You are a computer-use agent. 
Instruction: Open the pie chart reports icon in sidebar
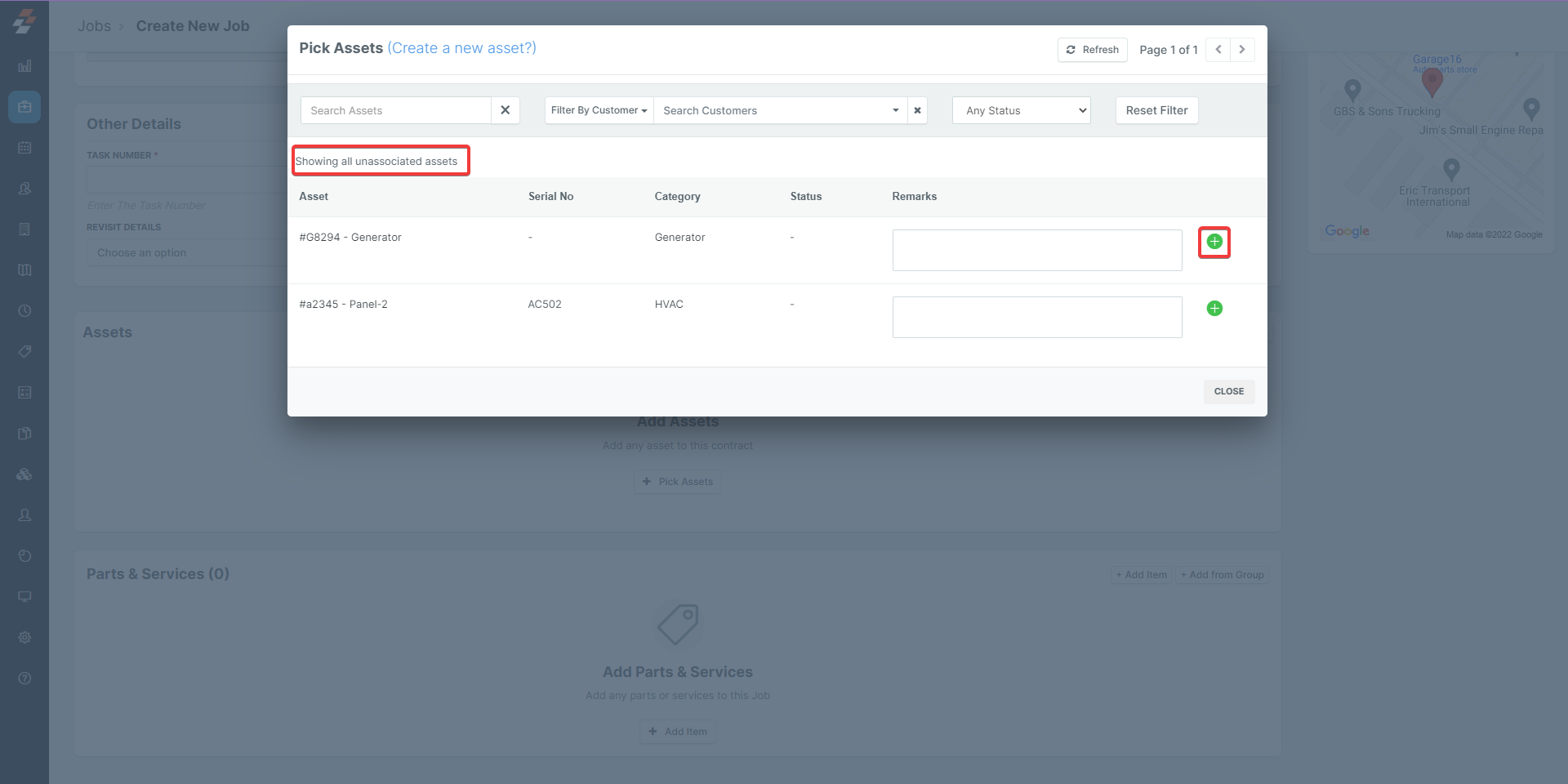[24, 556]
